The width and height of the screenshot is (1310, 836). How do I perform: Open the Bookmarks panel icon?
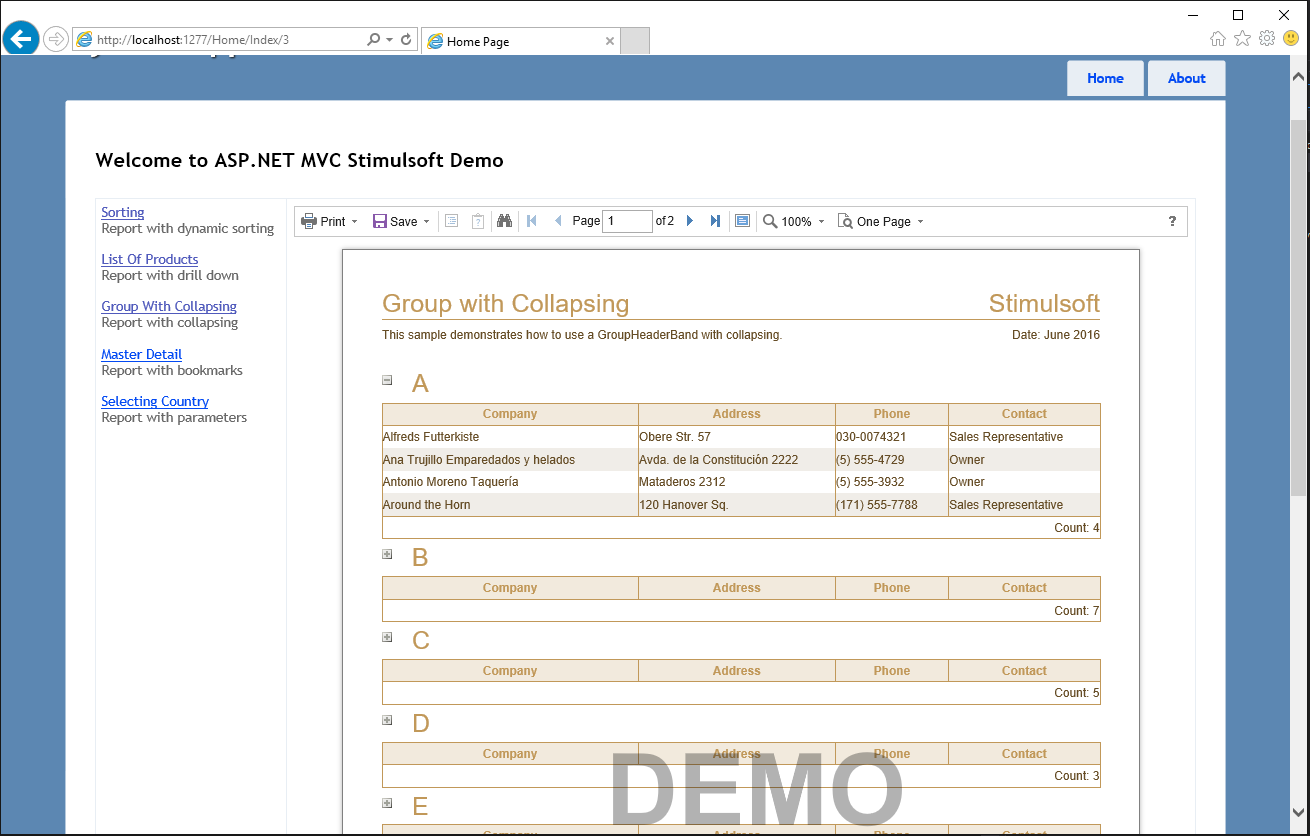[451, 221]
